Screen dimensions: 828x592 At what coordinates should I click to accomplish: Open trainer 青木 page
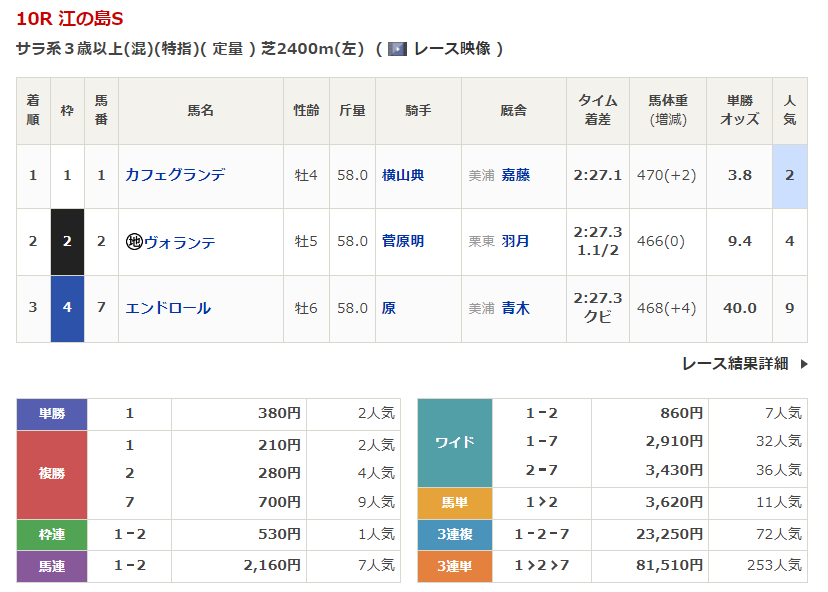(x=516, y=308)
